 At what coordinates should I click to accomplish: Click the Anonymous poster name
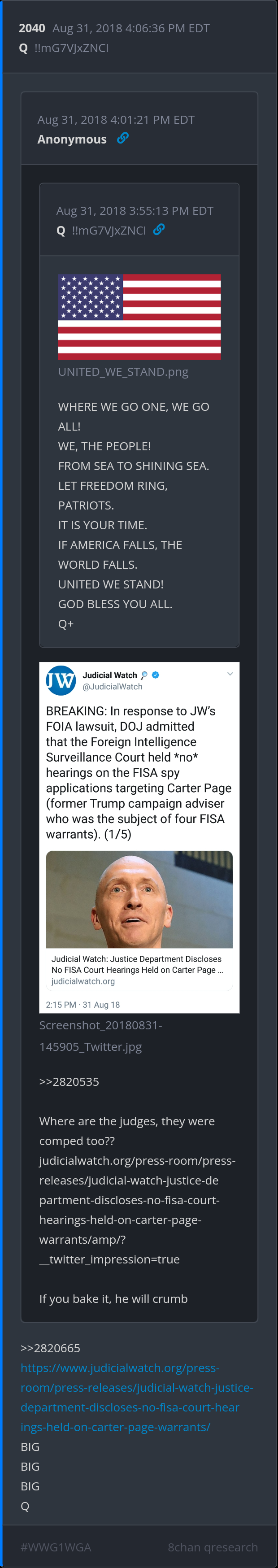[72, 139]
